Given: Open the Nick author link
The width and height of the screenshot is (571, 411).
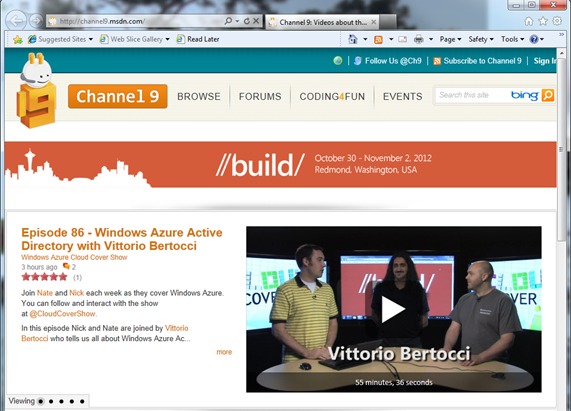Looking at the screenshot, I should coord(76,293).
